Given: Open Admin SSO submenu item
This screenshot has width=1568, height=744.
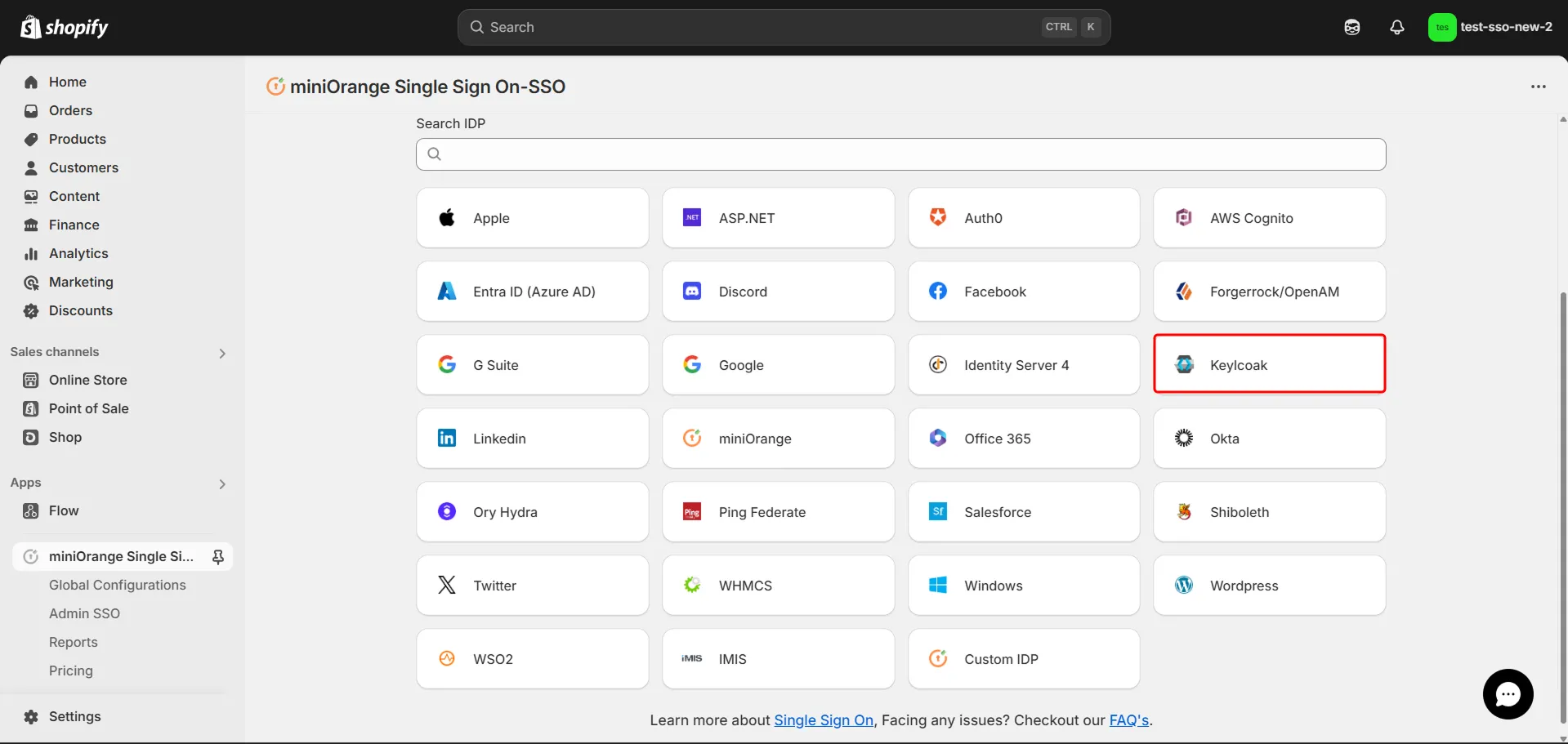Looking at the screenshot, I should click(x=84, y=614).
